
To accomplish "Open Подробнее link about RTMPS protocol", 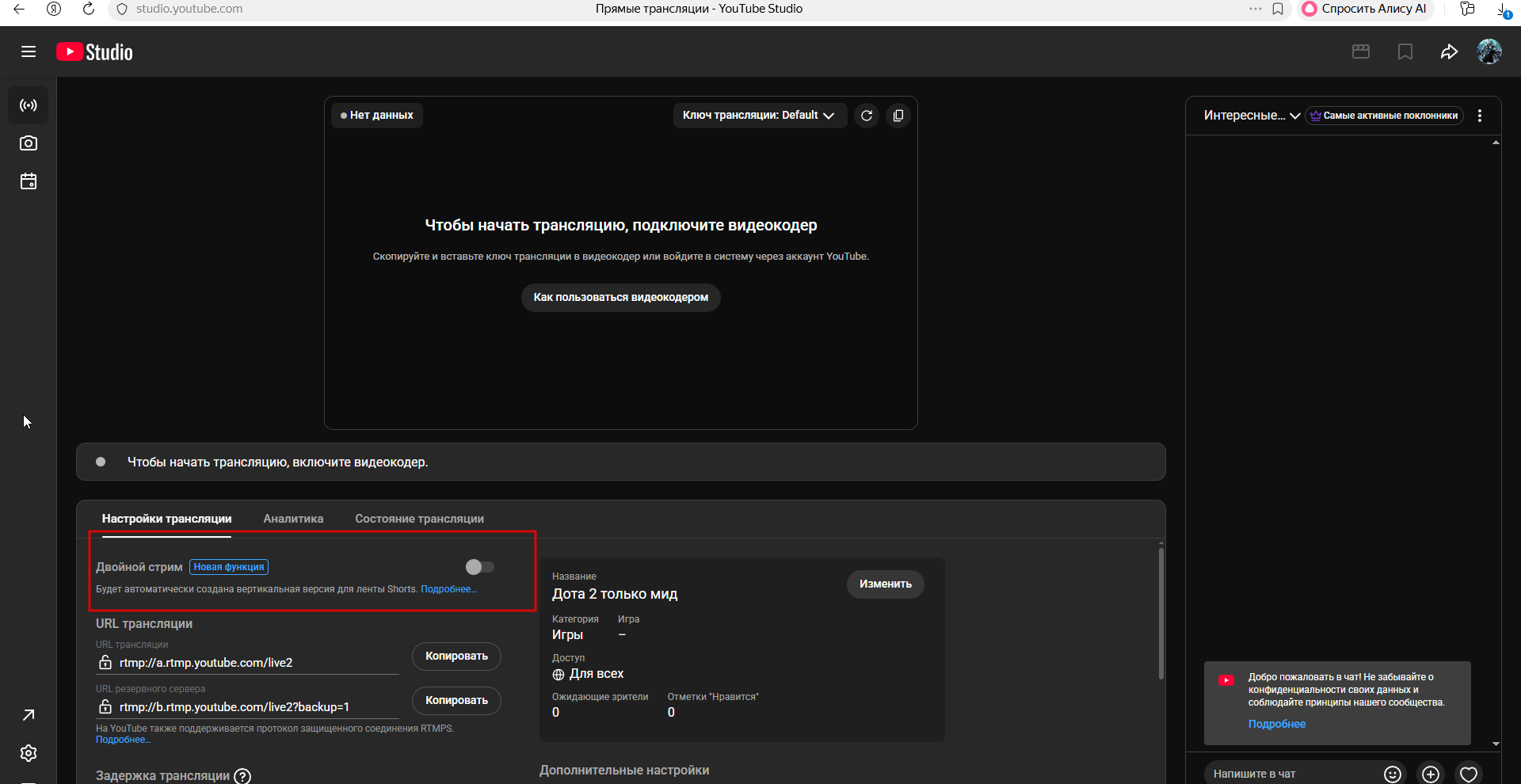I will 123,740.
